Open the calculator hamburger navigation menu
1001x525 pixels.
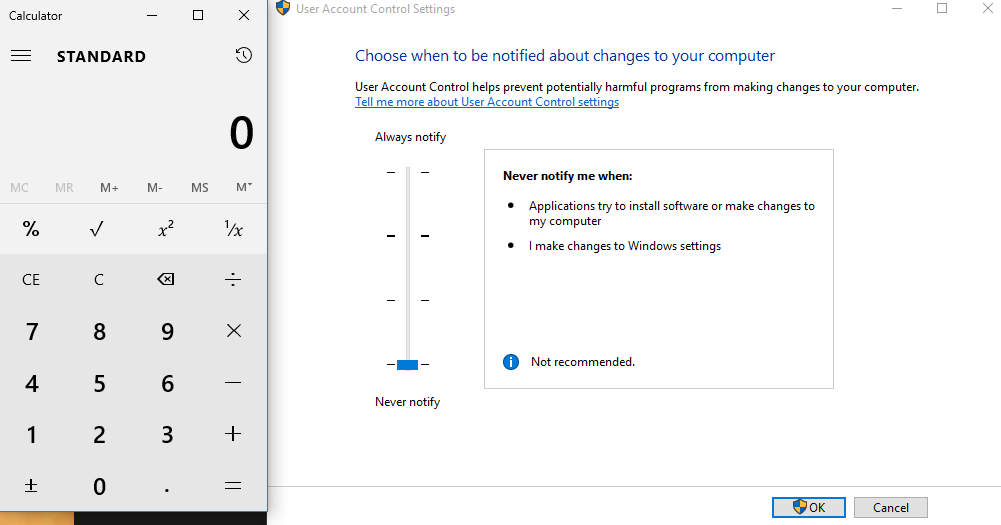pos(21,56)
